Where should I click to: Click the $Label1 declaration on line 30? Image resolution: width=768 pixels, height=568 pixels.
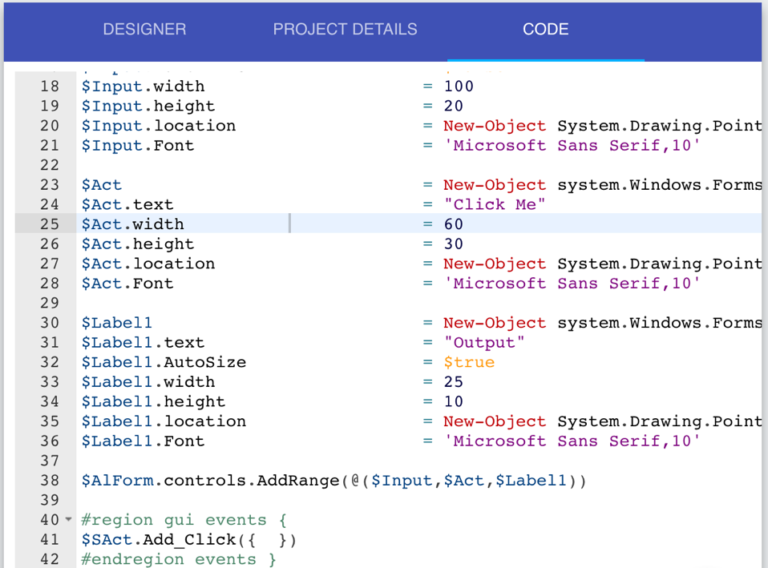point(117,323)
